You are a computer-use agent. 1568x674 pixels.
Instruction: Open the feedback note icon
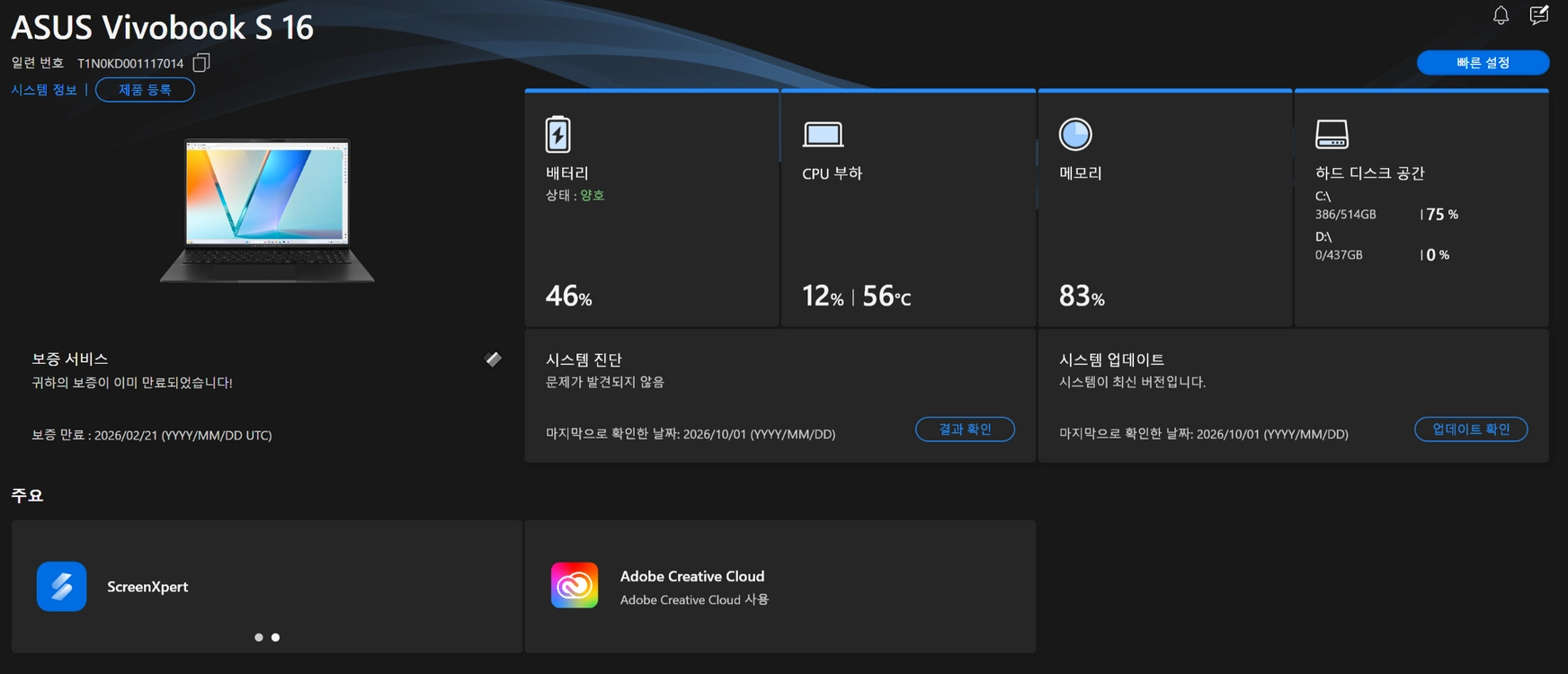click(x=1539, y=15)
